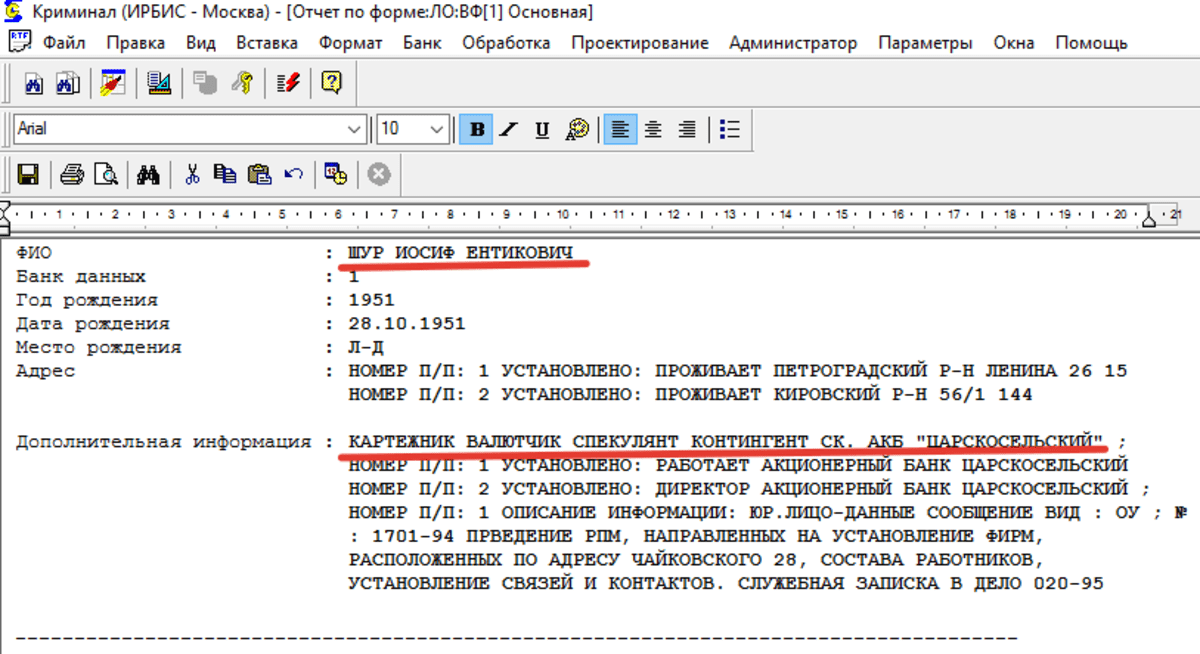Viewport: 1200px width, 654px height.
Task: Toggle Italic formatting
Action: tap(509, 129)
